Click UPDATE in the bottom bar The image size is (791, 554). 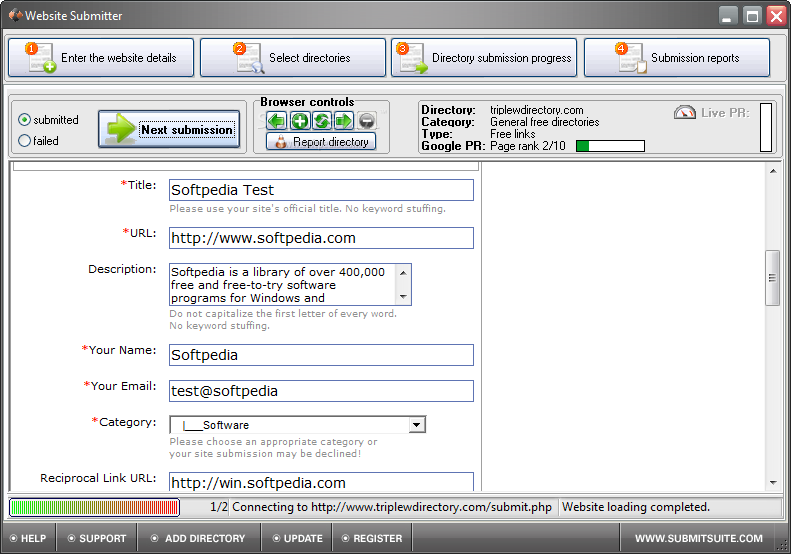pyautogui.click(x=297, y=538)
